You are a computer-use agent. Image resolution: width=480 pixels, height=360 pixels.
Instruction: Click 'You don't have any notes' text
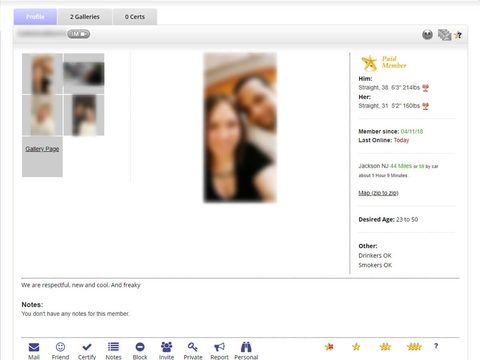tap(75, 314)
